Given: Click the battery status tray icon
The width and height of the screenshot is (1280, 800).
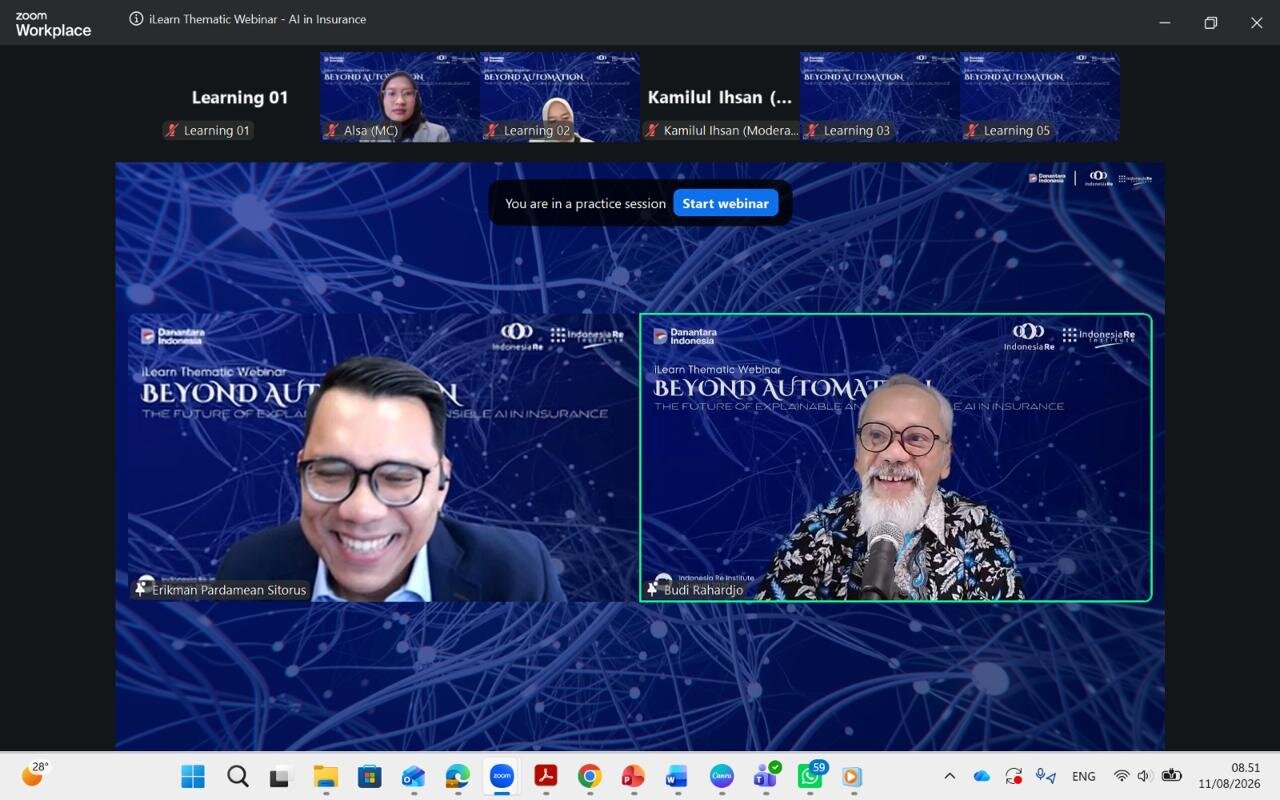Looking at the screenshot, I should tap(1171, 776).
